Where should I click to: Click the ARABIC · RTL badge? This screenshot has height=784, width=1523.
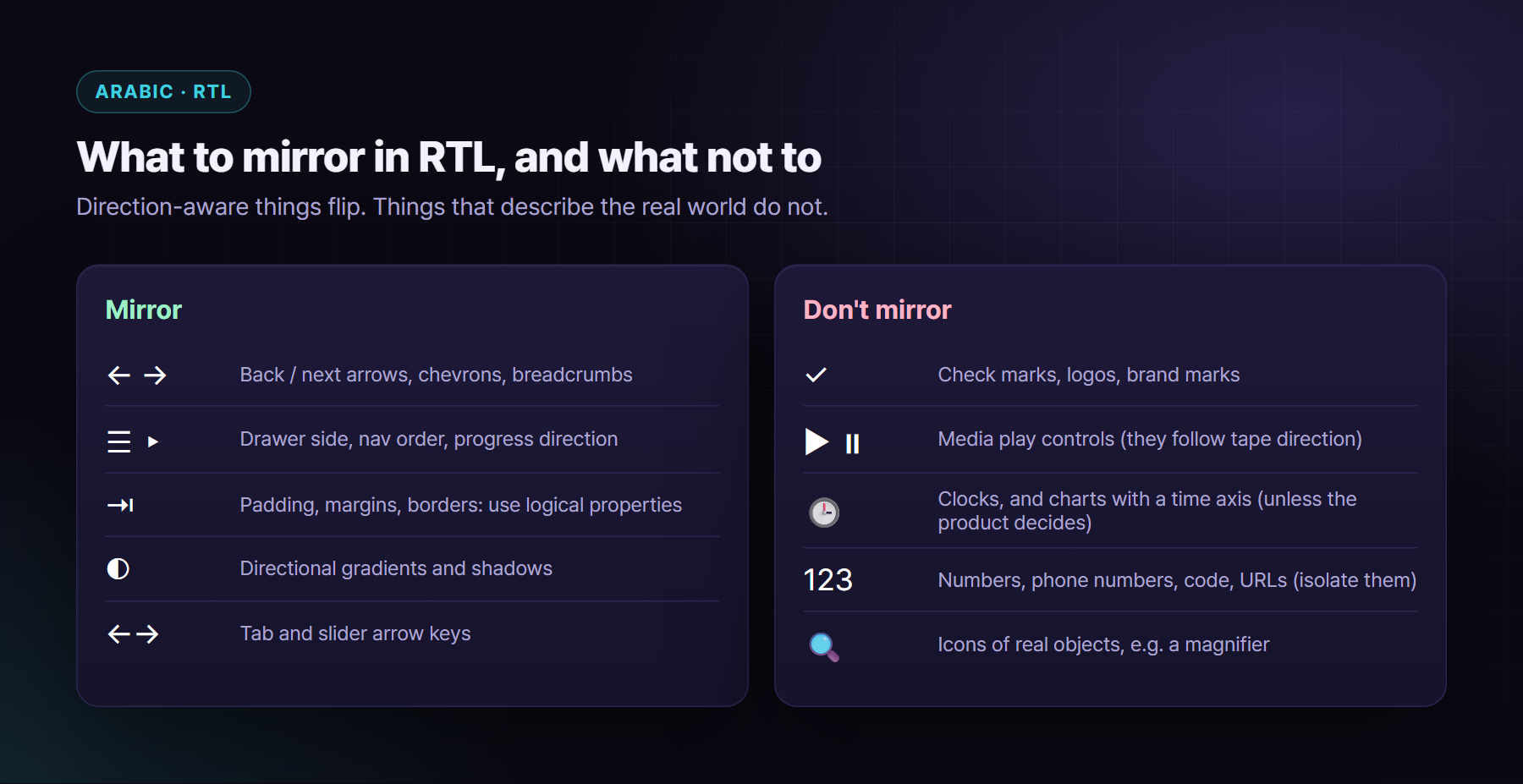(163, 91)
